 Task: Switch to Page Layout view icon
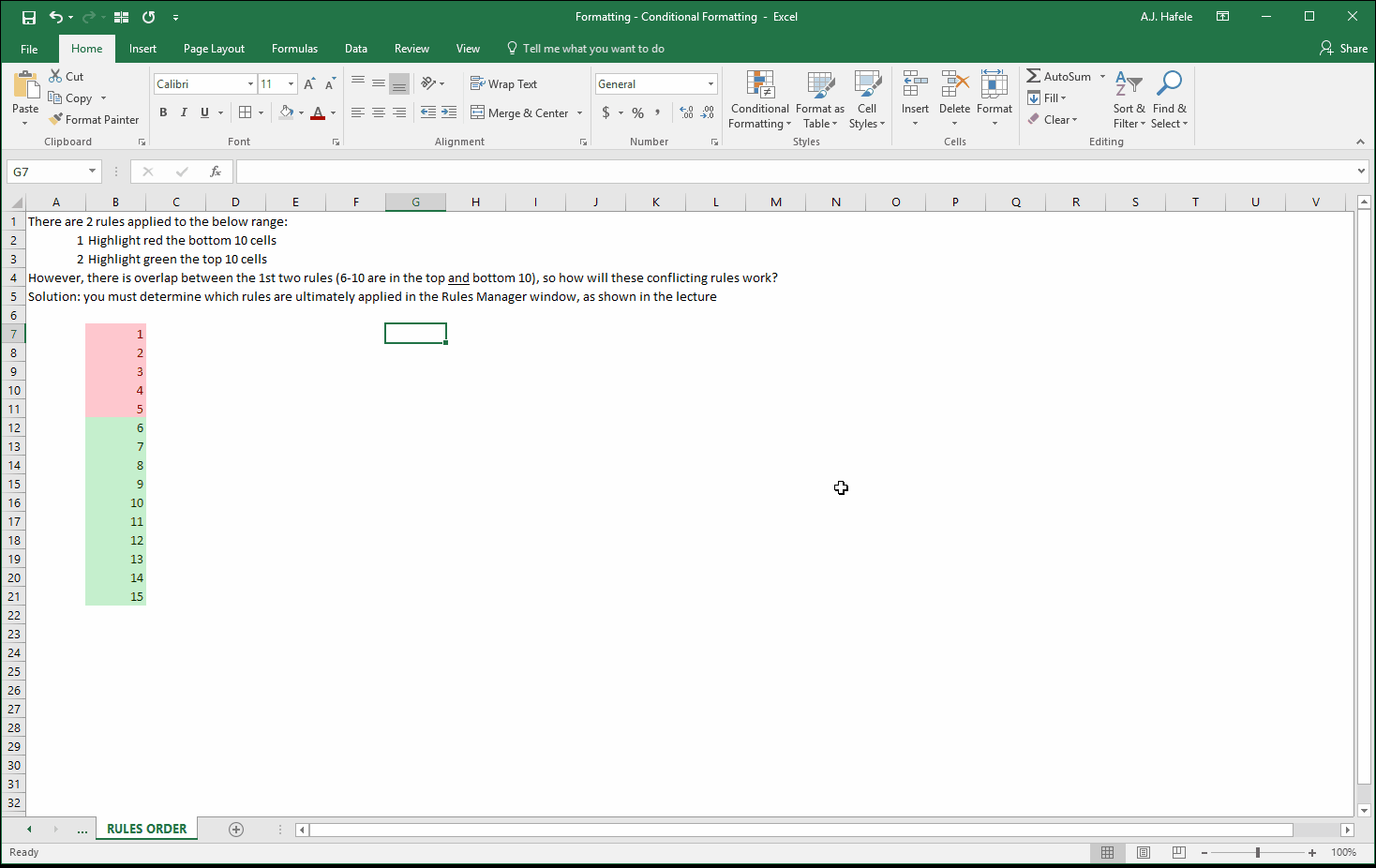pos(1144,852)
